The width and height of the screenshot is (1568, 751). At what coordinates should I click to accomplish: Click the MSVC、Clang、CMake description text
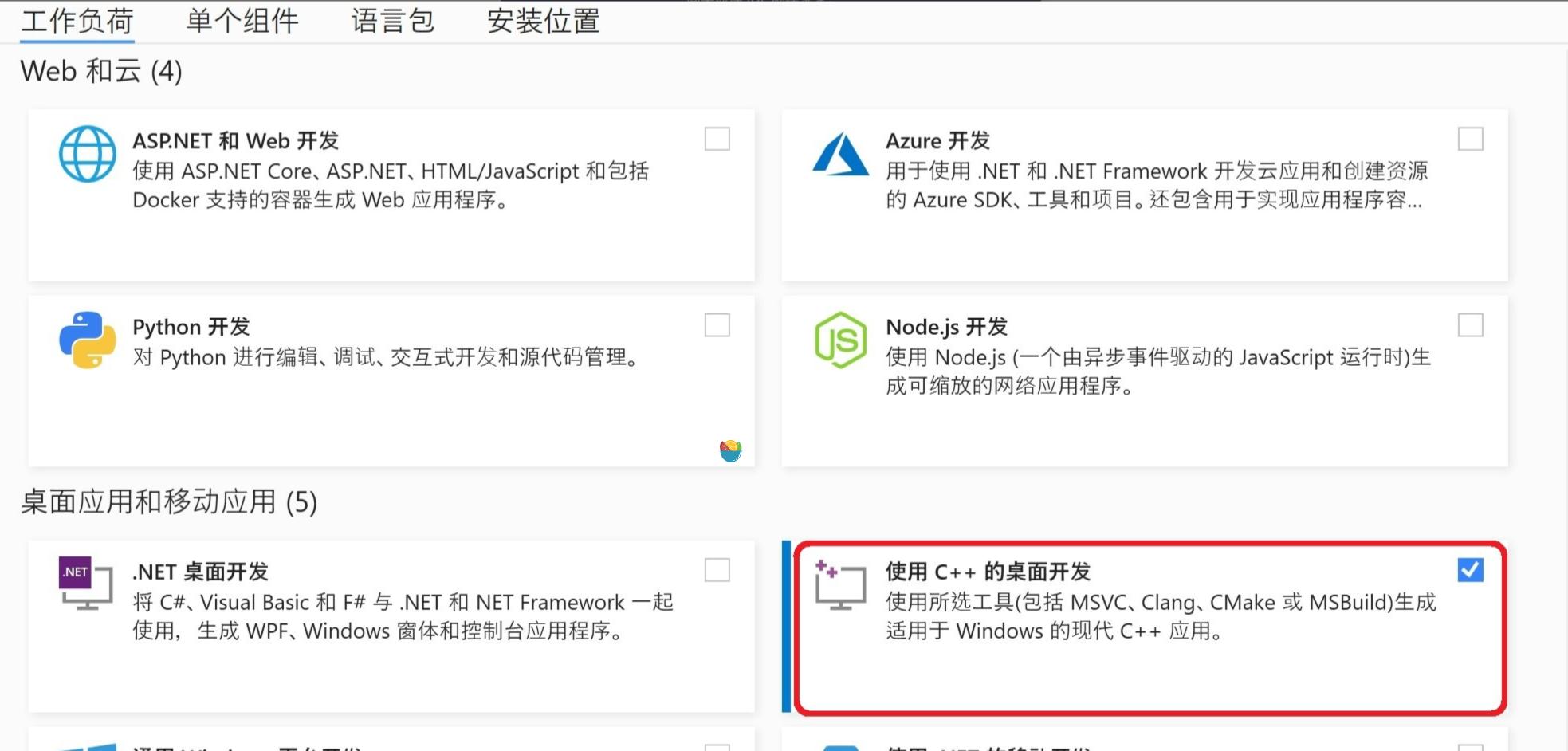click(x=1161, y=616)
